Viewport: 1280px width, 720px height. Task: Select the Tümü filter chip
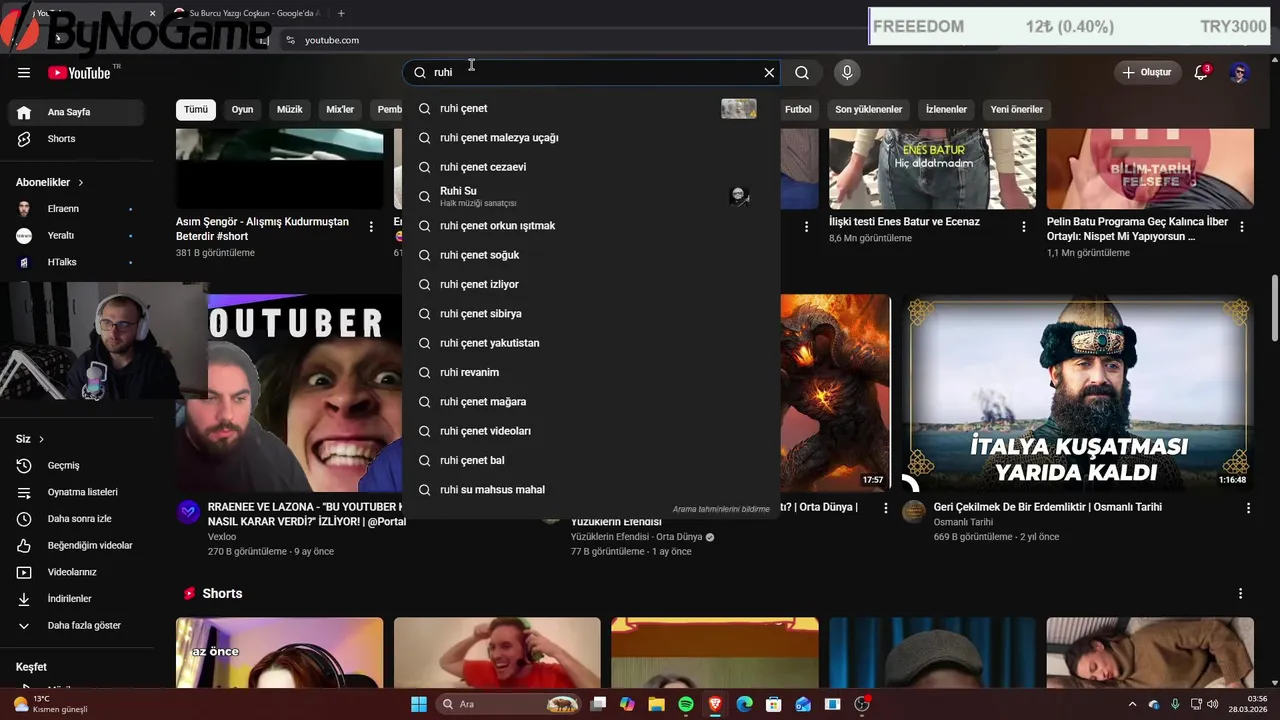coord(196,109)
